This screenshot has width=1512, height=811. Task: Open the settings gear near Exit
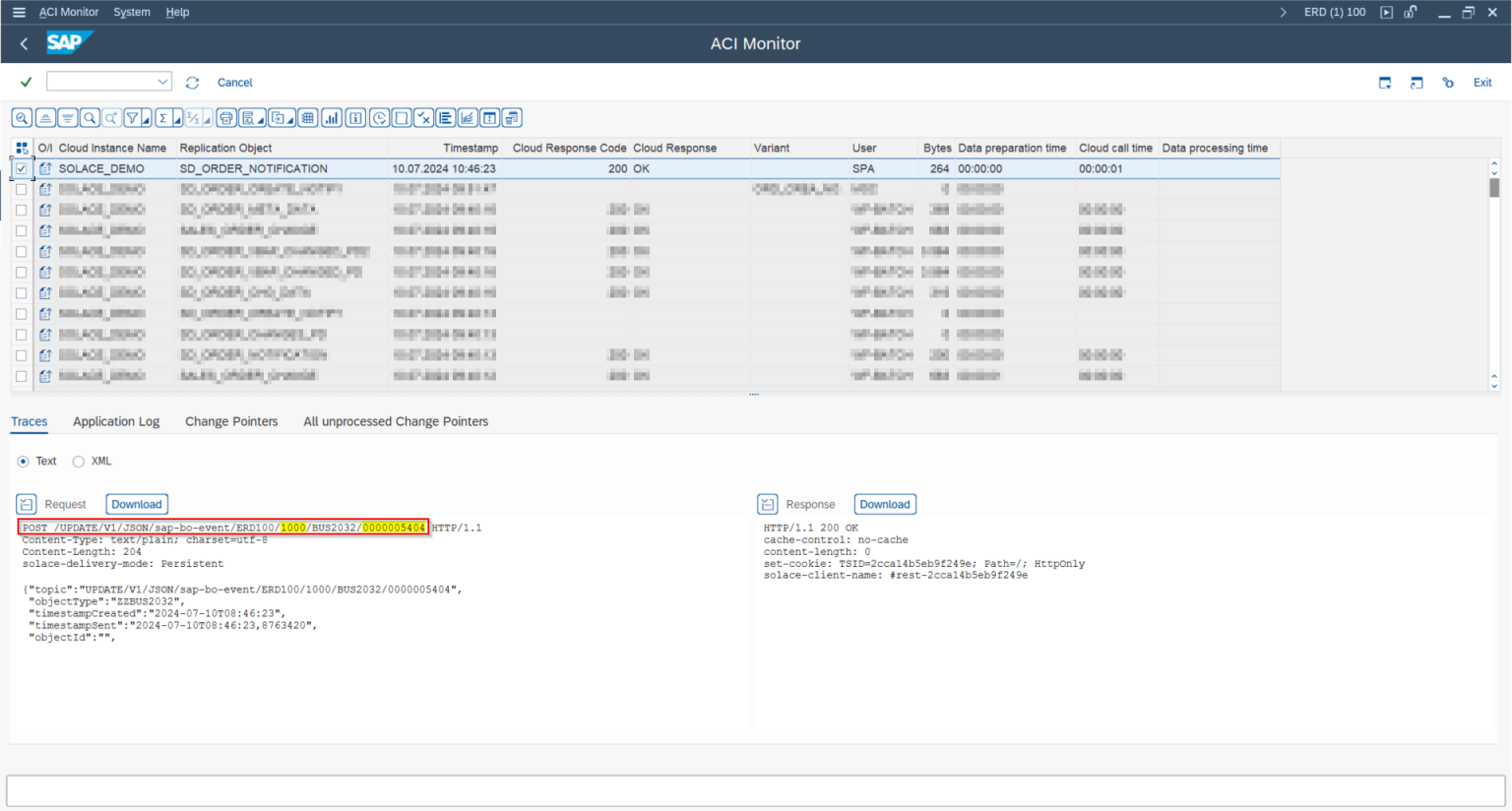pyautogui.click(x=1448, y=83)
